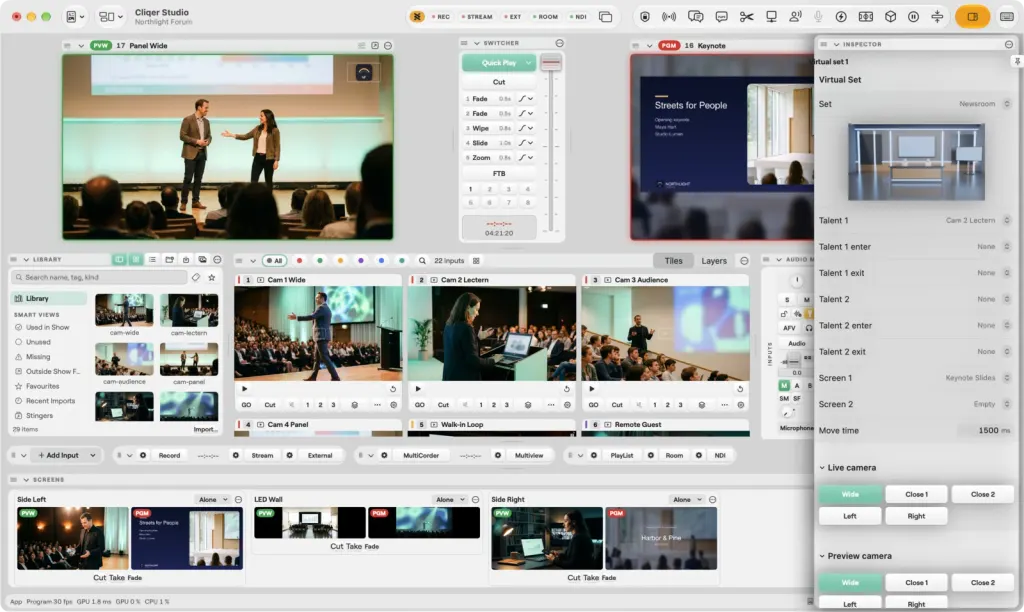The height and width of the screenshot is (612, 1024).
Task: Click the star favourites icon in Library search
Action: [212, 278]
